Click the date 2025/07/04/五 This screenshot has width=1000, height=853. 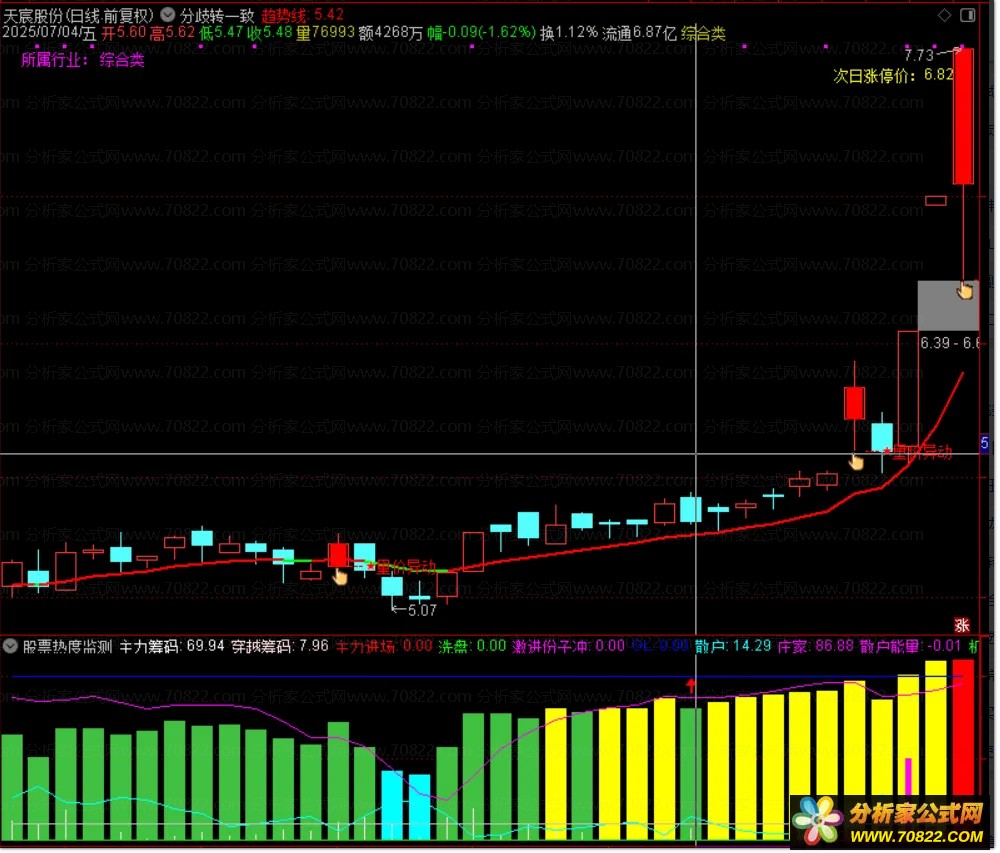click(49, 33)
